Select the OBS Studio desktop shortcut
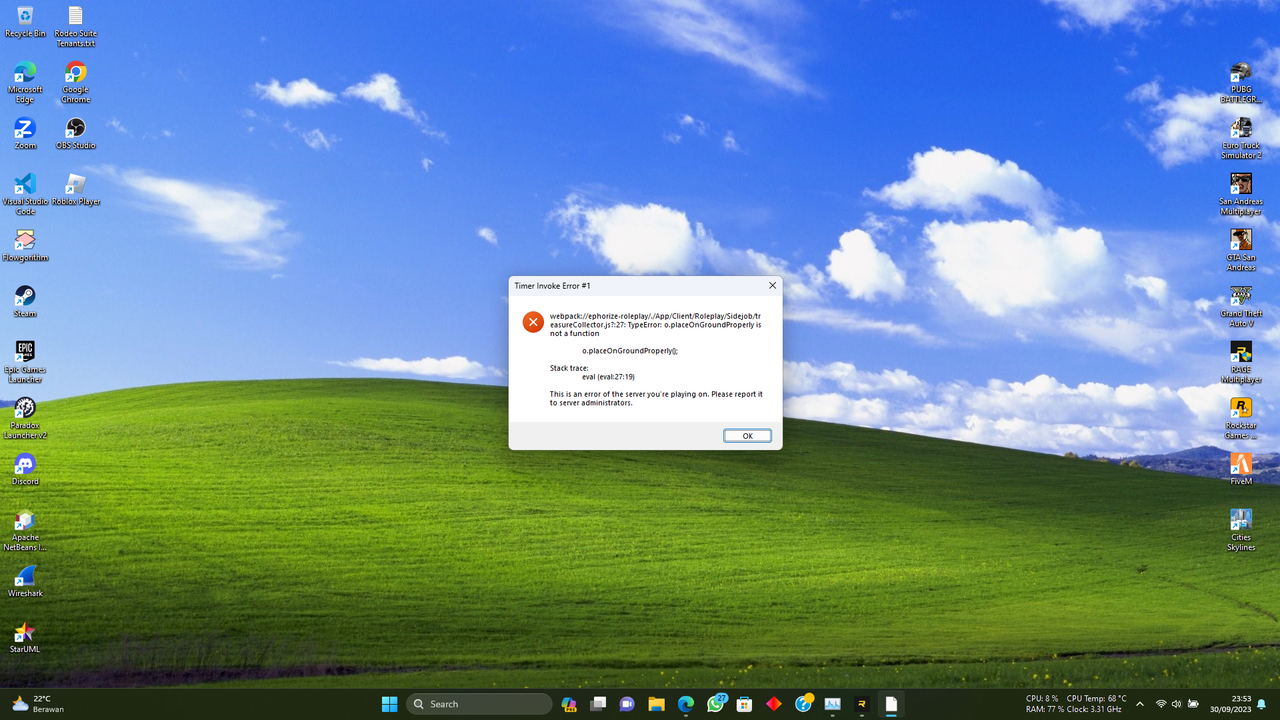1280x720 pixels. point(75,133)
